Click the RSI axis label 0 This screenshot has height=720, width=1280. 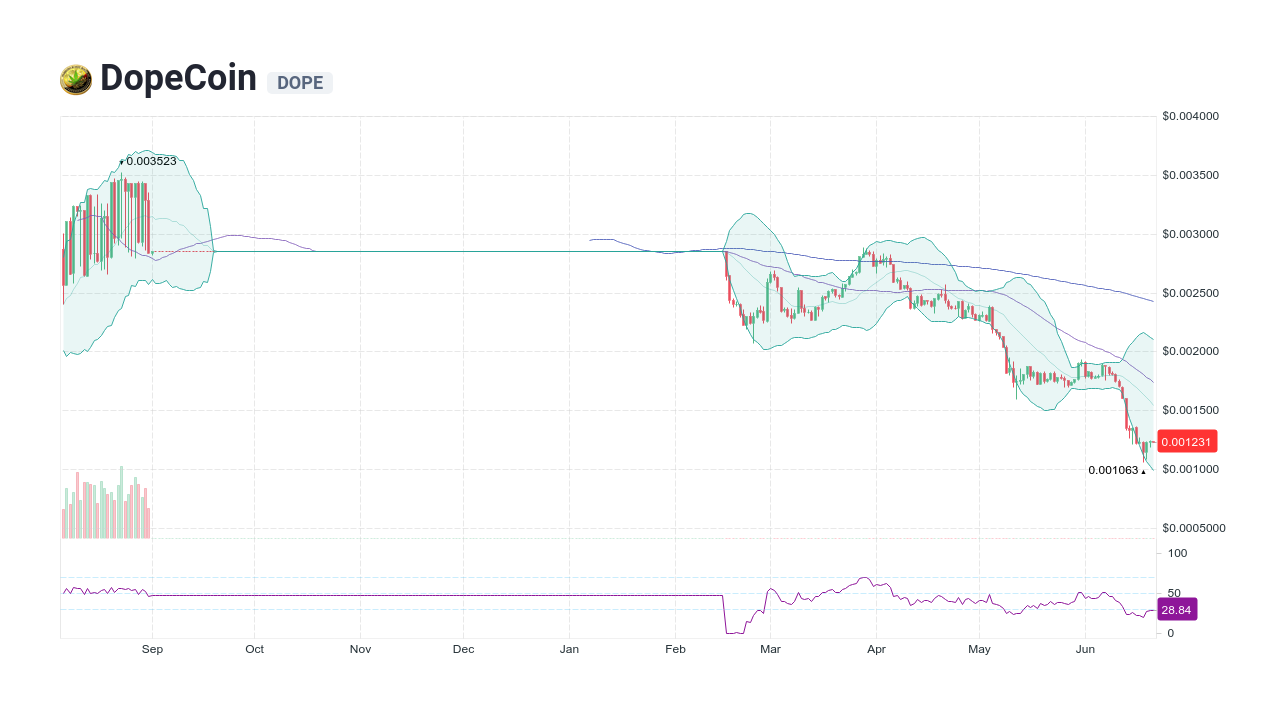pos(1171,633)
